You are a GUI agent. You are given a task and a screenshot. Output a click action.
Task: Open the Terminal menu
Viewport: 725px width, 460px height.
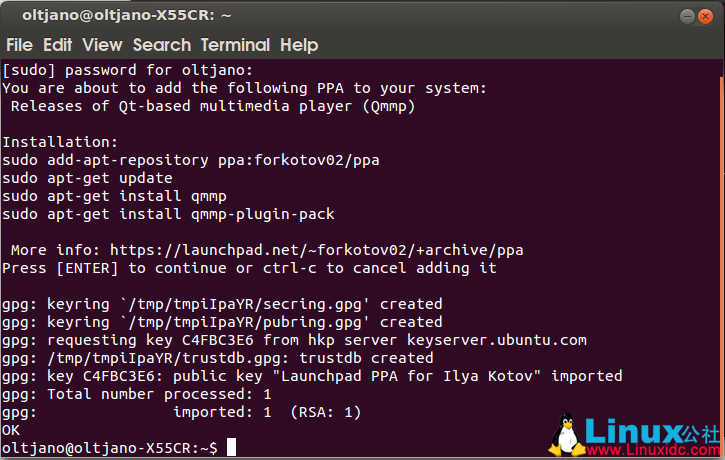pyautogui.click(x=235, y=45)
